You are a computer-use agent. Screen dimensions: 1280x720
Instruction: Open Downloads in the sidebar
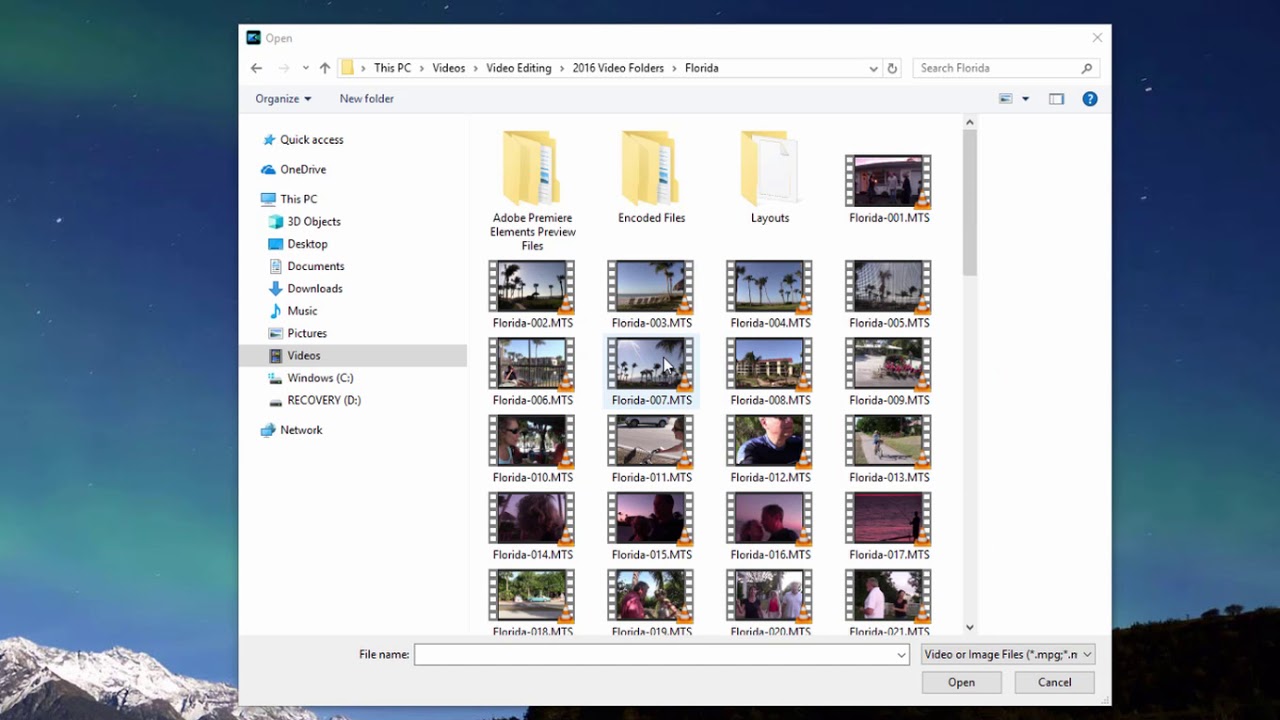pos(305,289)
